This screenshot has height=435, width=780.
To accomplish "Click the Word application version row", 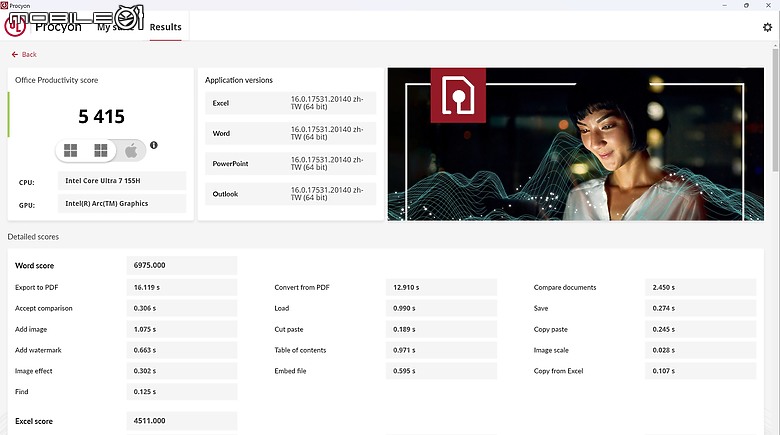I will point(291,133).
